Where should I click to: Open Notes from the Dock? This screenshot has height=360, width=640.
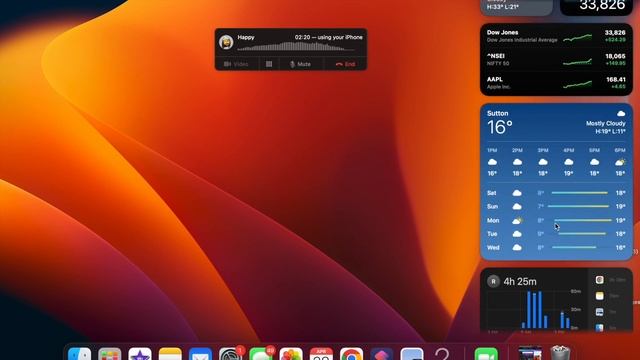170,354
